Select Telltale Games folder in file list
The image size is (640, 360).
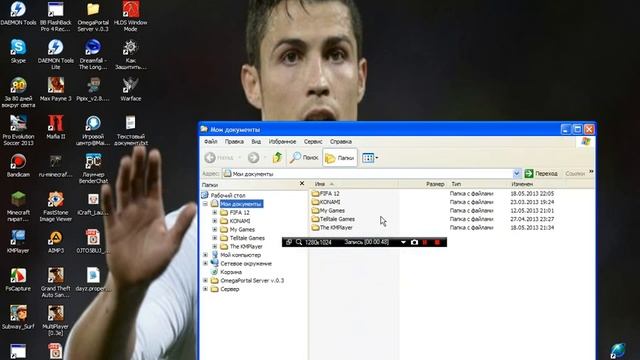(333, 219)
